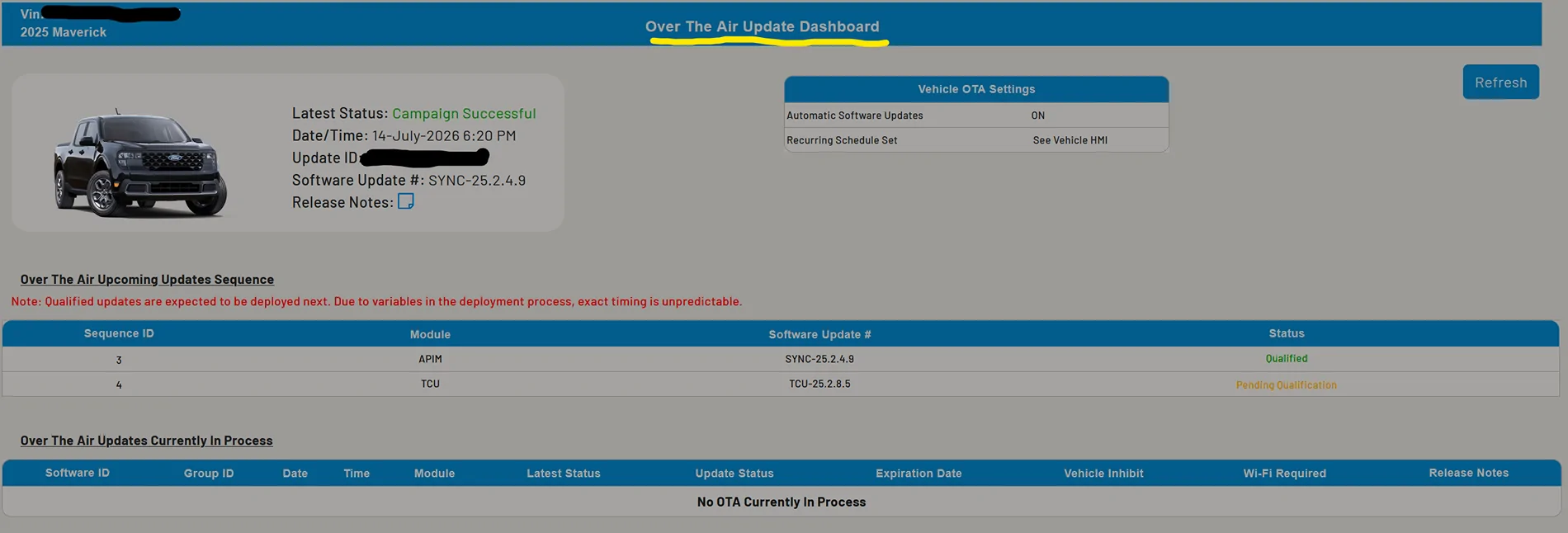Click the Refresh button
Screen dimensions: 1568x533
coord(1500,83)
